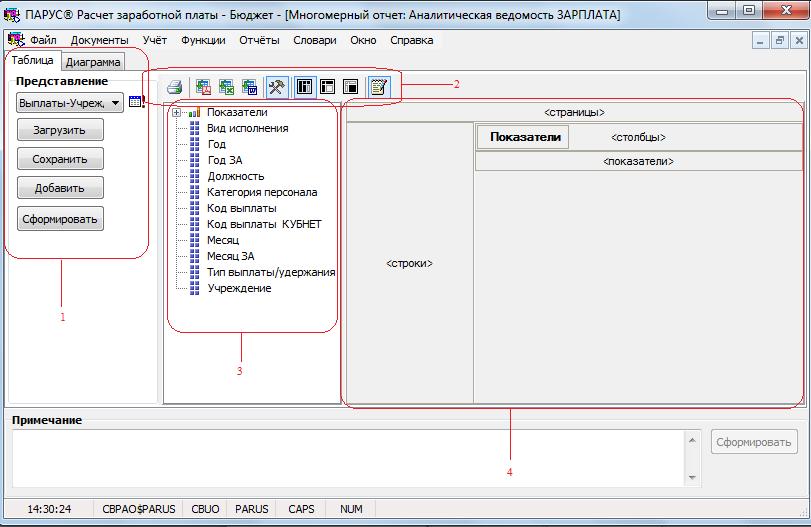Click the note field scroll-down arrow

[x=693, y=477]
